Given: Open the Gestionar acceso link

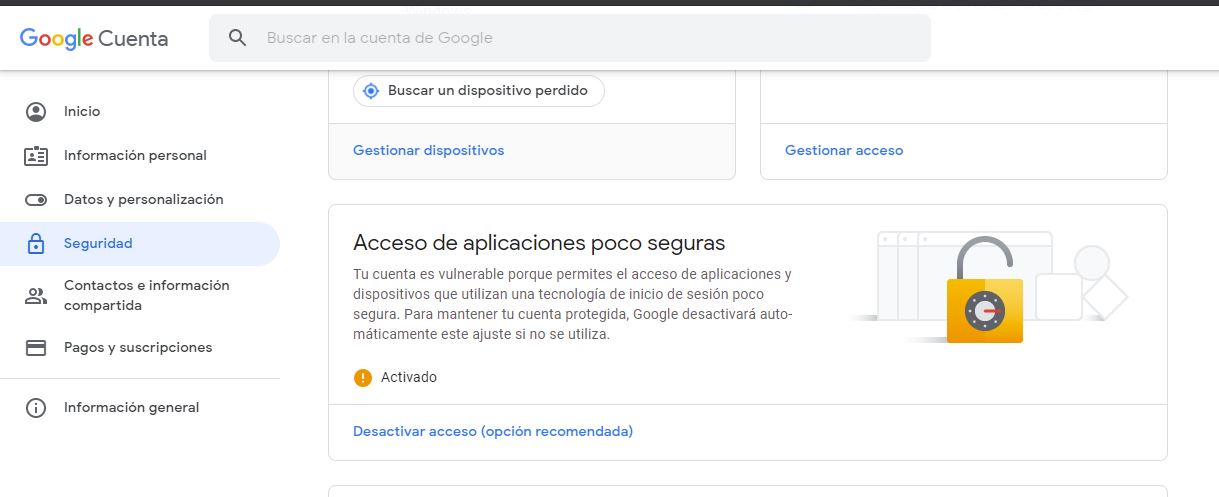Looking at the screenshot, I should [x=844, y=151].
